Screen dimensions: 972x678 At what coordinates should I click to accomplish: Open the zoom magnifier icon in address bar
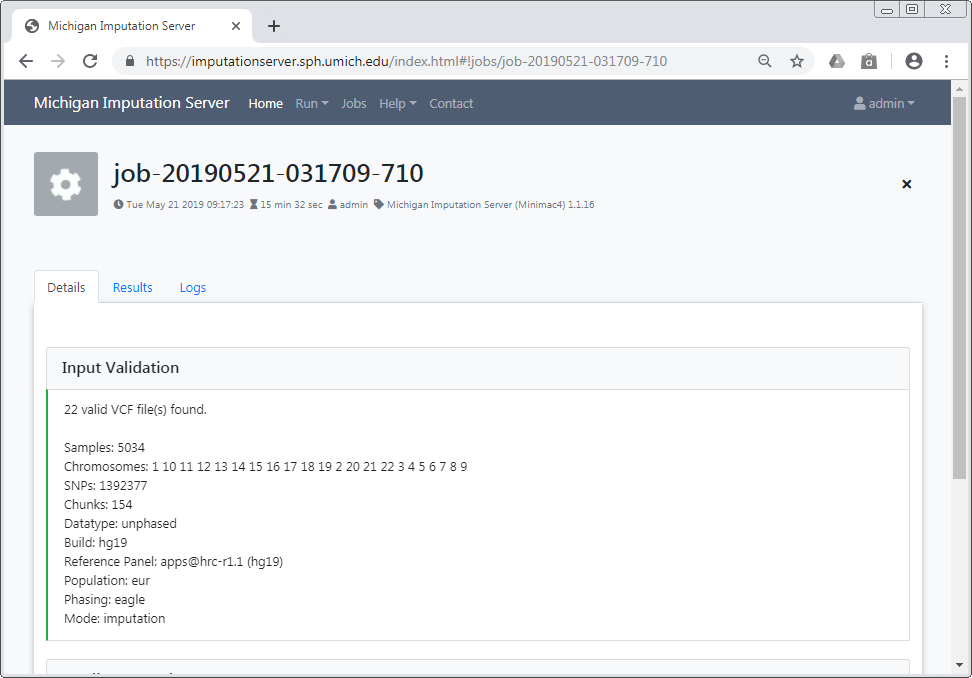coord(765,61)
